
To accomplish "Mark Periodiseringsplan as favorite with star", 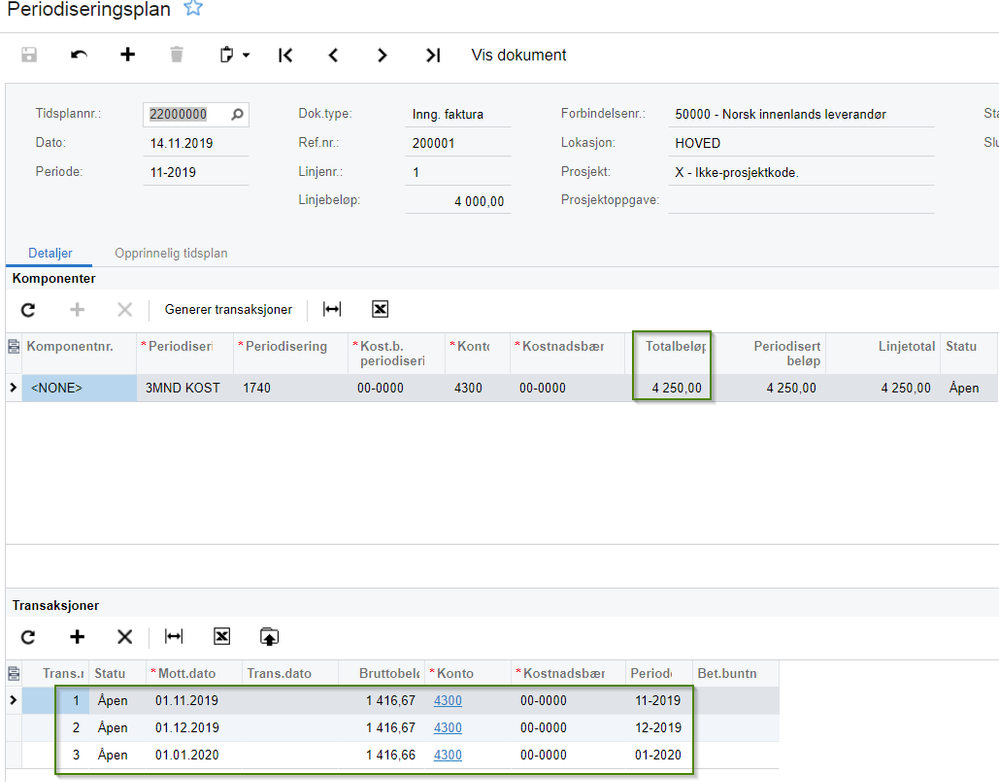I will (x=193, y=8).
